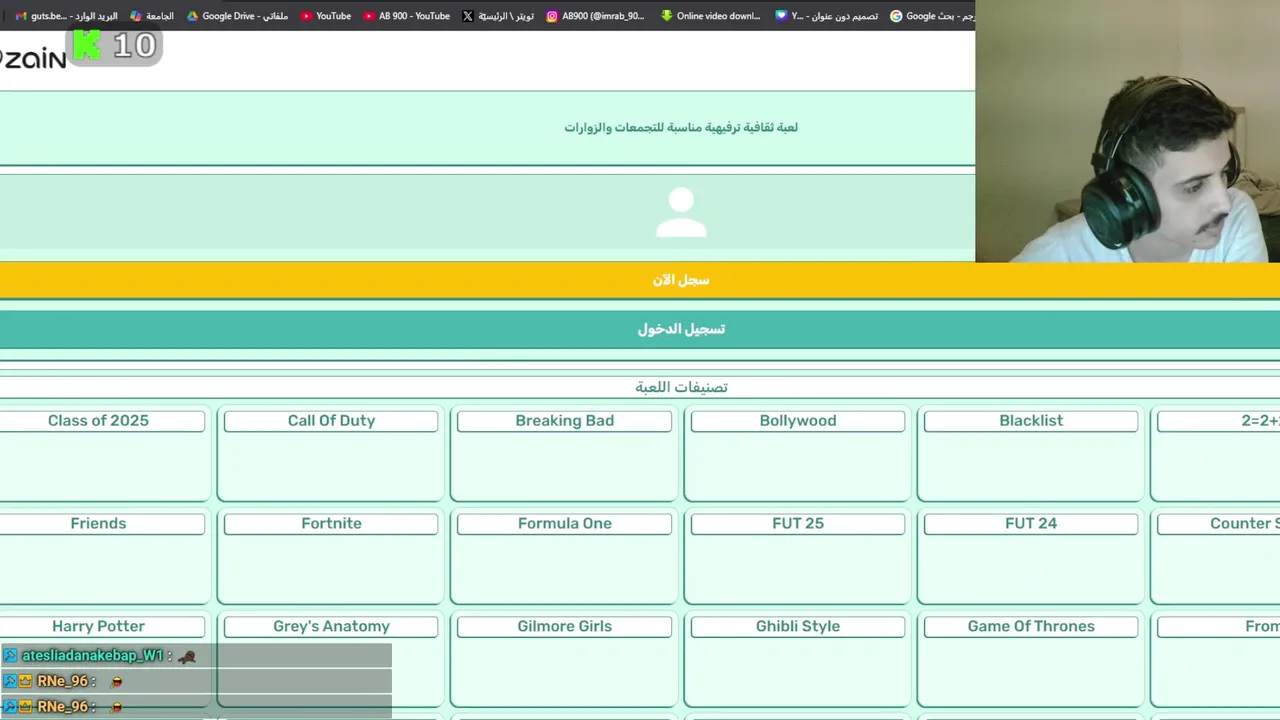The image size is (1280, 720).
Task: Open the Google Drive ملفاتي bookmark
Action: point(238,16)
